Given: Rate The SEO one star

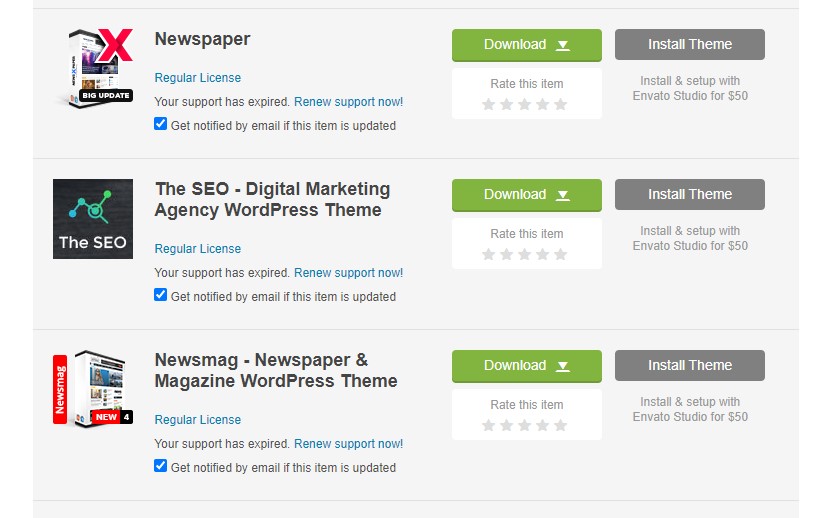Looking at the screenshot, I should (488, 254).
